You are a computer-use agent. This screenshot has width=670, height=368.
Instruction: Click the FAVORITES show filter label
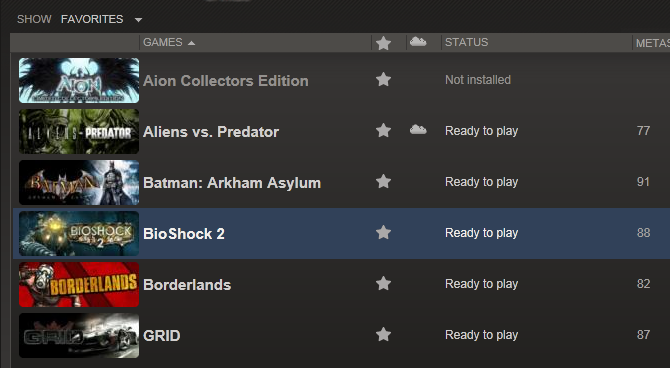[x=92, y=19]
